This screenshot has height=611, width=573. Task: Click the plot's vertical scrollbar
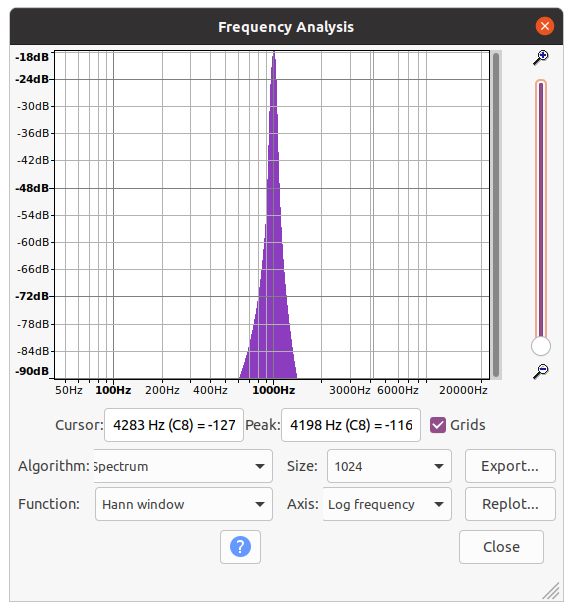[x=496, y=215]
